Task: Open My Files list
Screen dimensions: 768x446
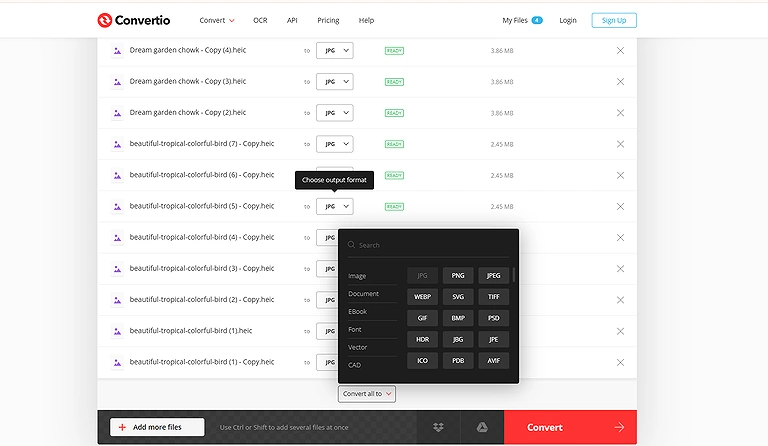Action: pos(522,20)
